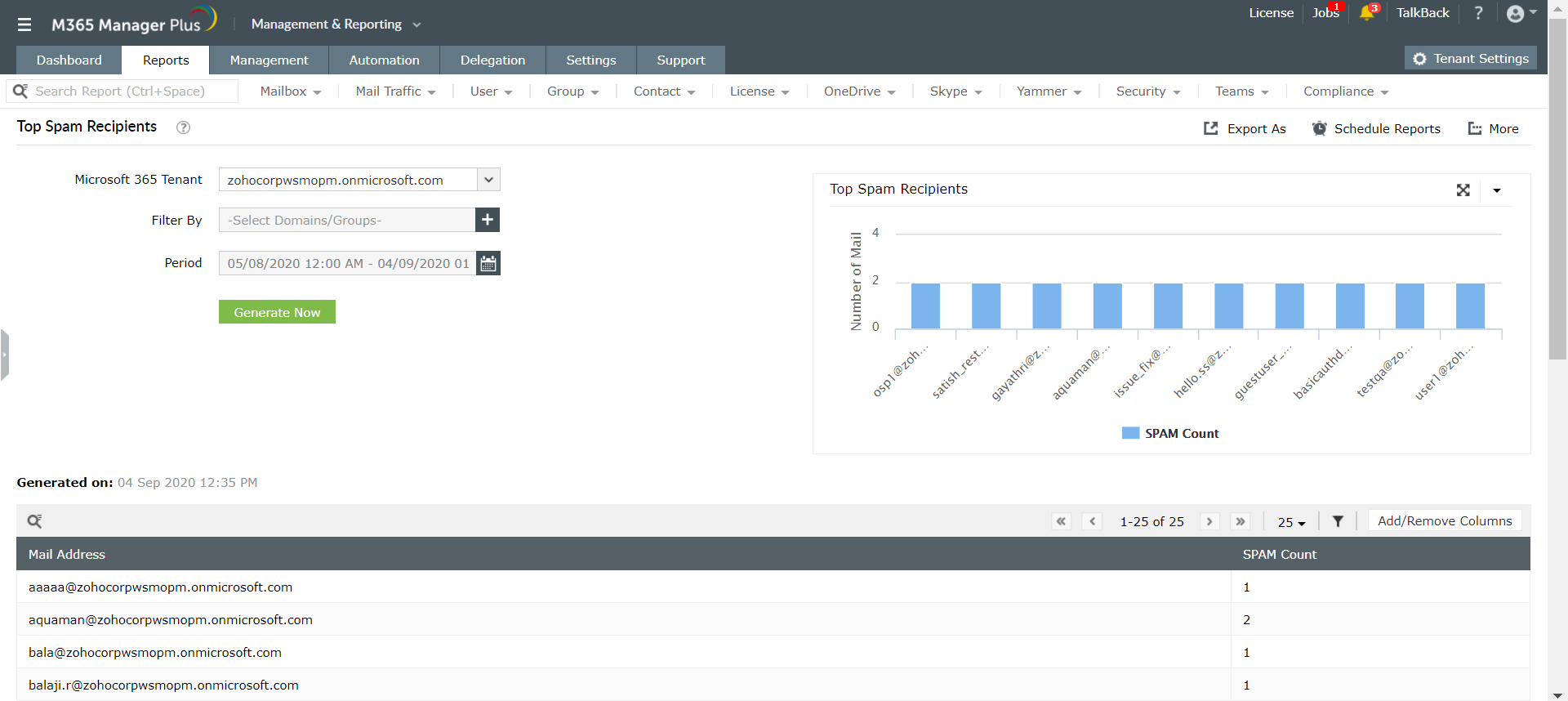Image resolution: width=1568 pixels, height=701 pixels.
Task: Expand the Group reports menu
Action: (572, 92)
